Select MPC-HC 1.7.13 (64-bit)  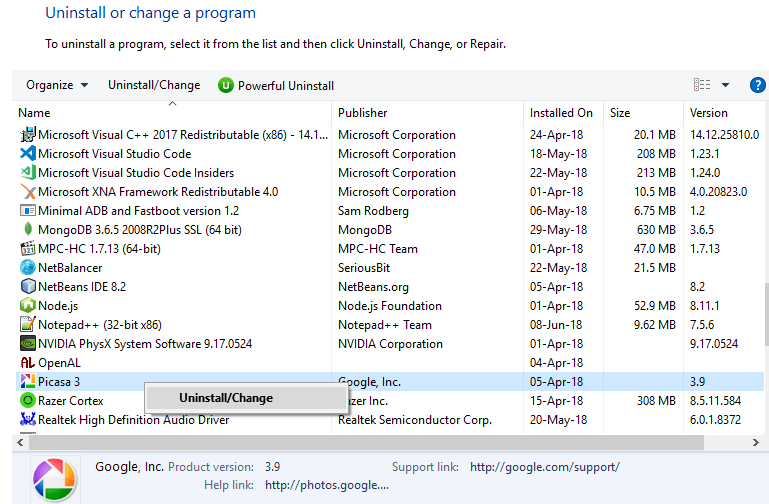pos(99,249)
